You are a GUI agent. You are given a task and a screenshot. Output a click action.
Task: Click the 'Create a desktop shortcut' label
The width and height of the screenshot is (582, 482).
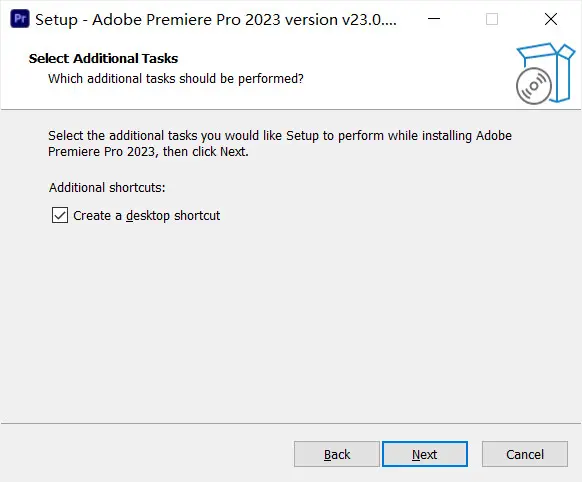click(x=147, y=216)
